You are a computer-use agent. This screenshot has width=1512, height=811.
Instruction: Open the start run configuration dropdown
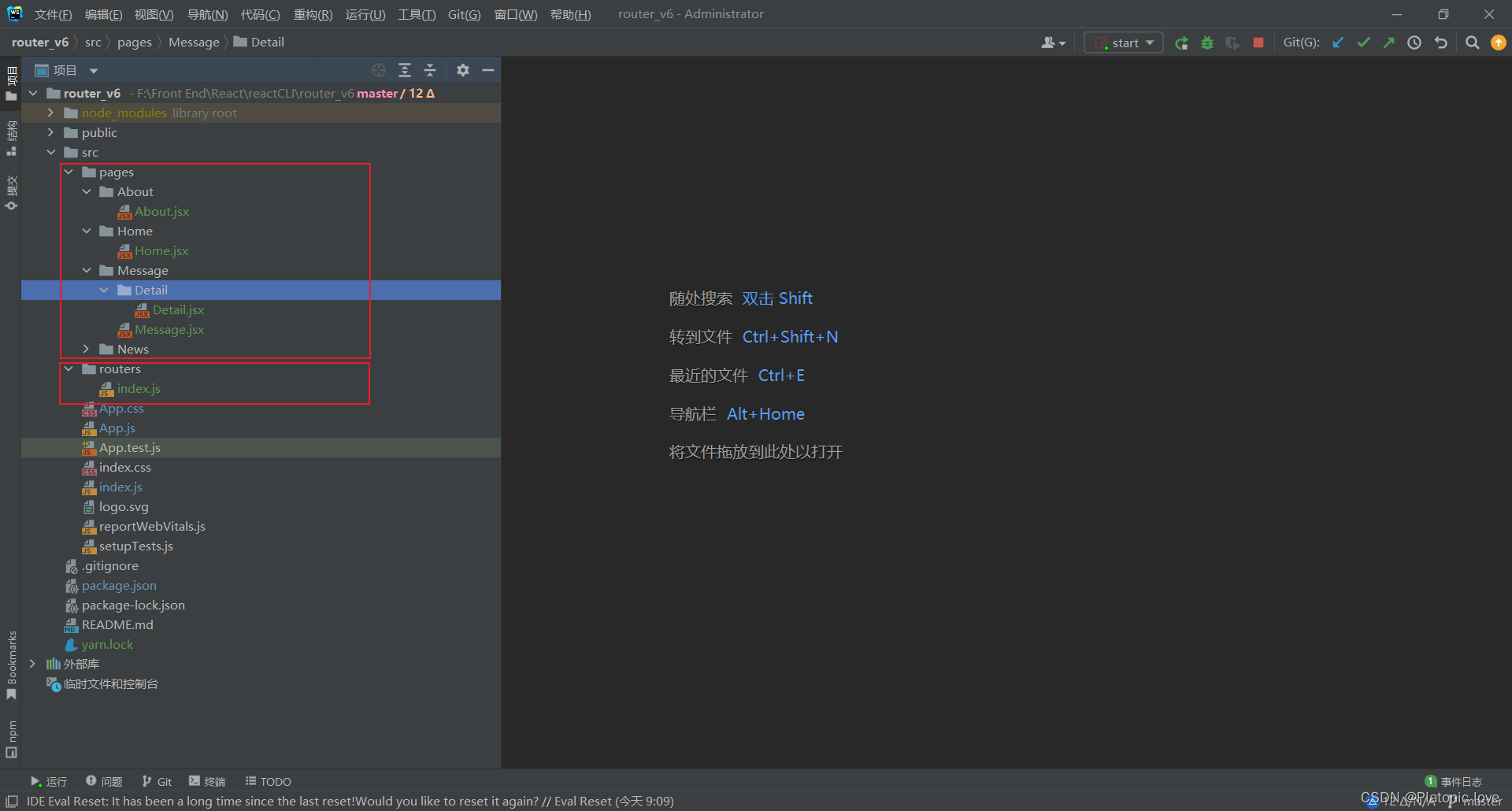tap(1124, 43)
